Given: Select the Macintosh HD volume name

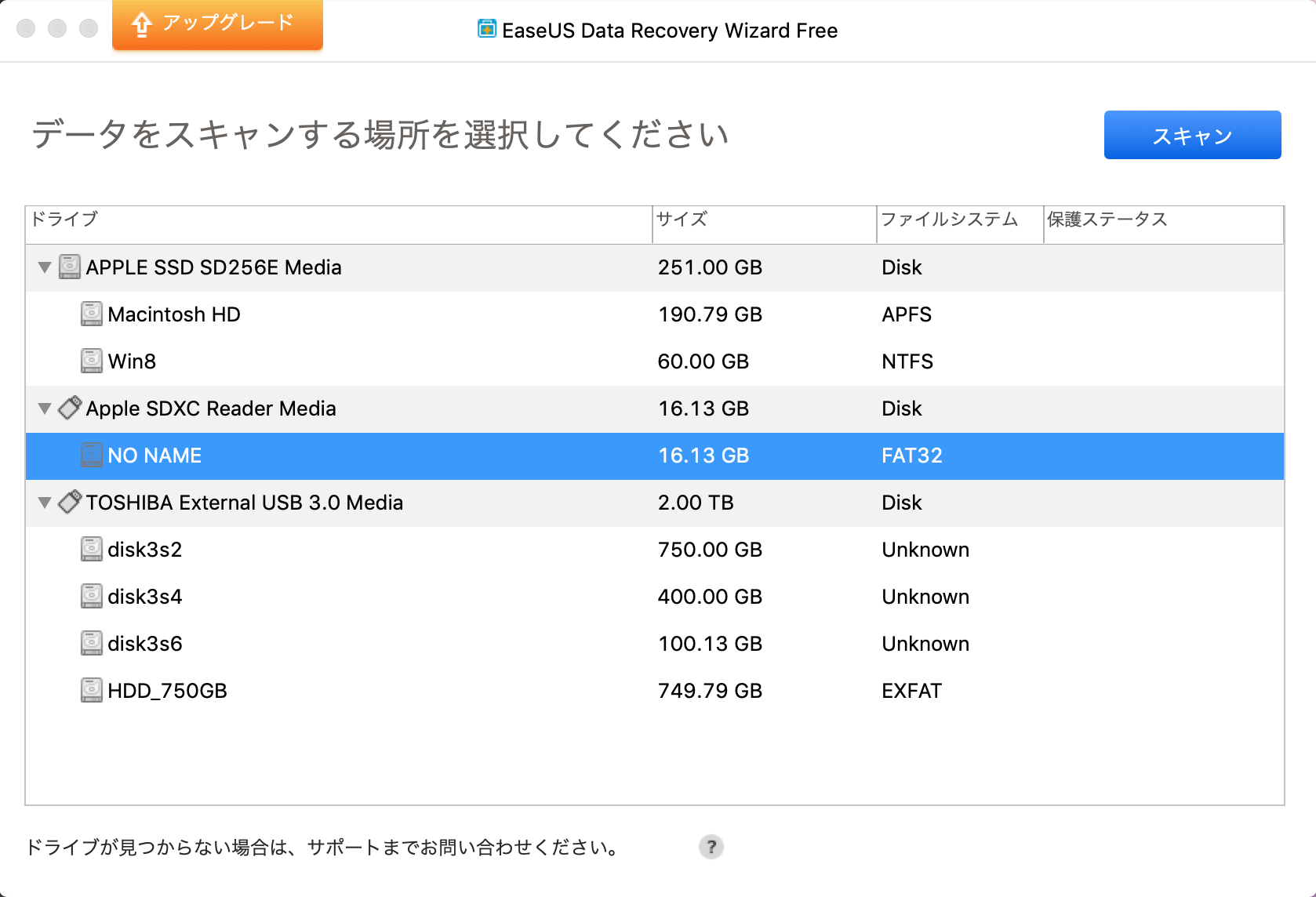Looking at the screenshot, I should click(174, 314).
